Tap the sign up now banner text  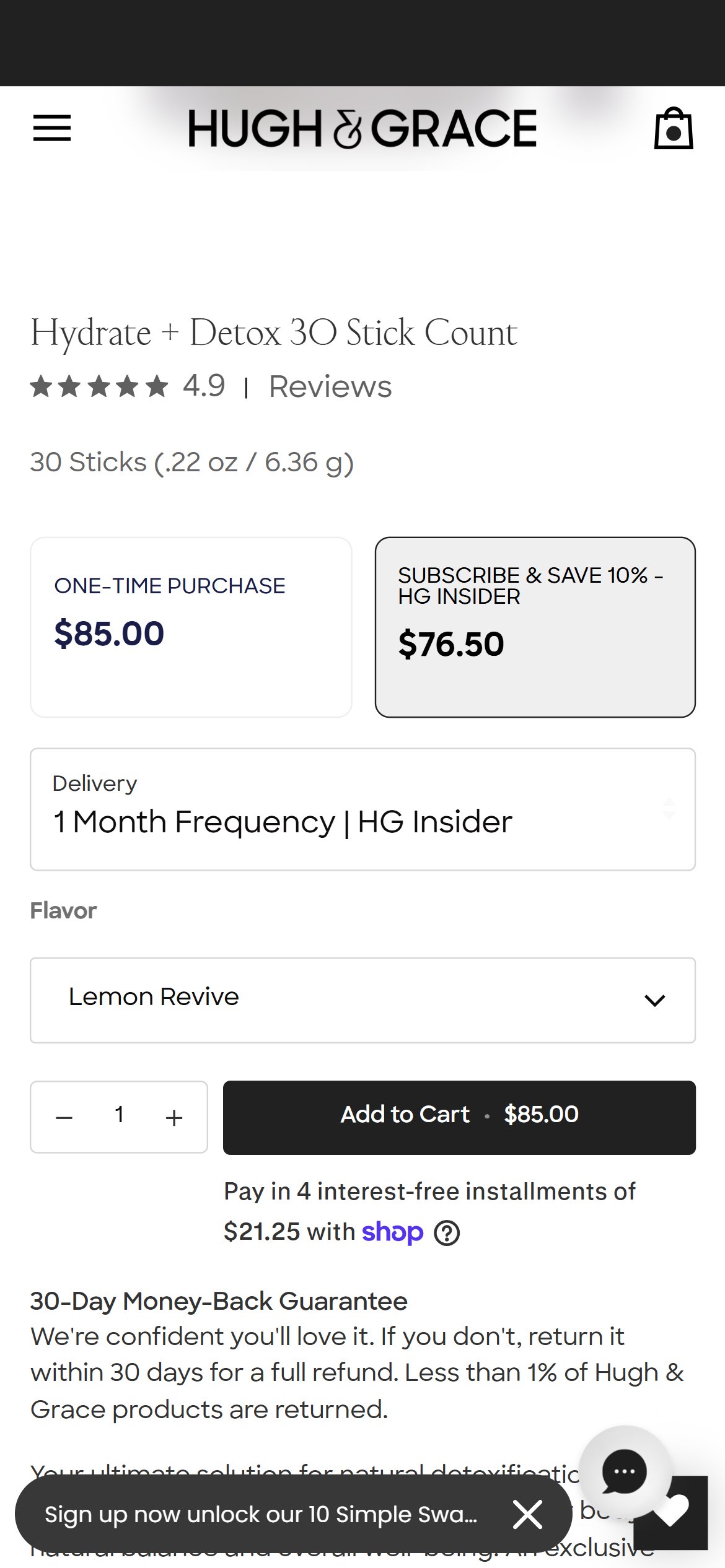[x=261, y=1514]
